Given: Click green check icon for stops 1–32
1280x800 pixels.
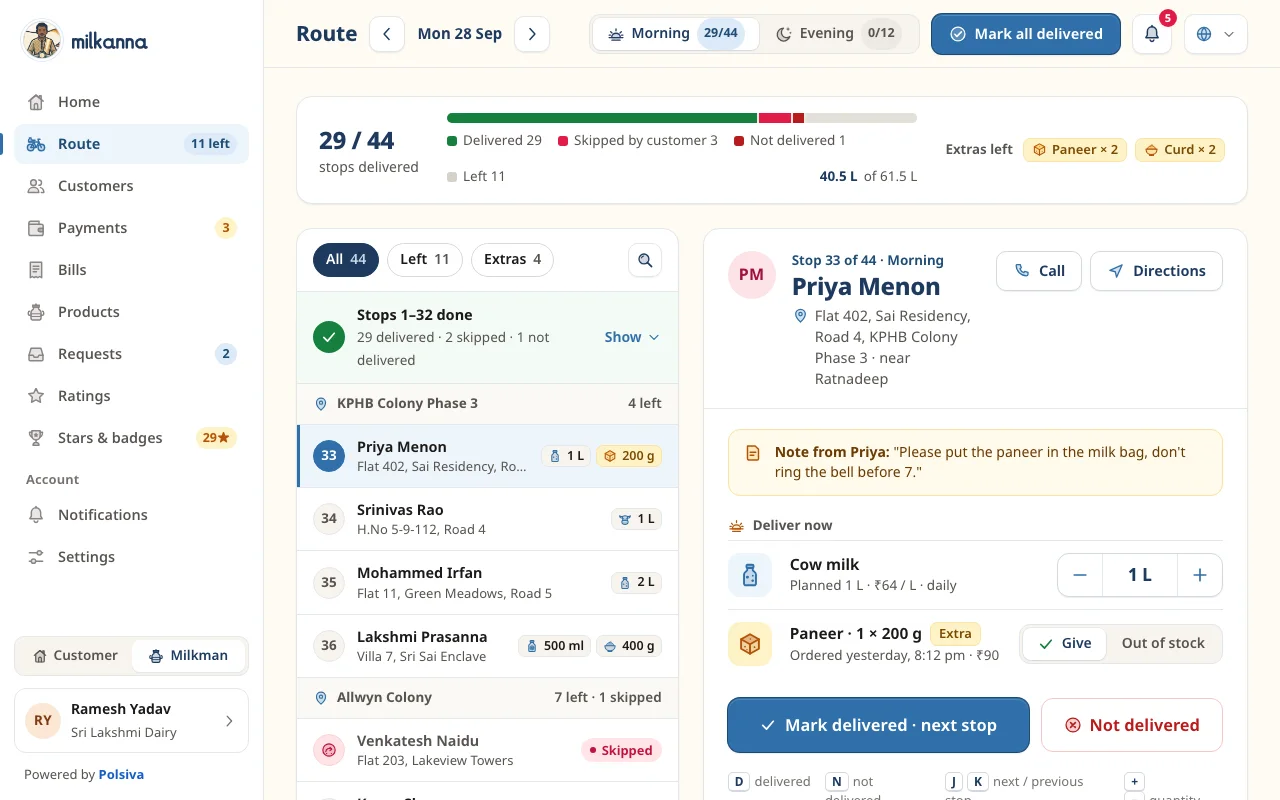Looking at the screenshot, I should click(329, 337).
